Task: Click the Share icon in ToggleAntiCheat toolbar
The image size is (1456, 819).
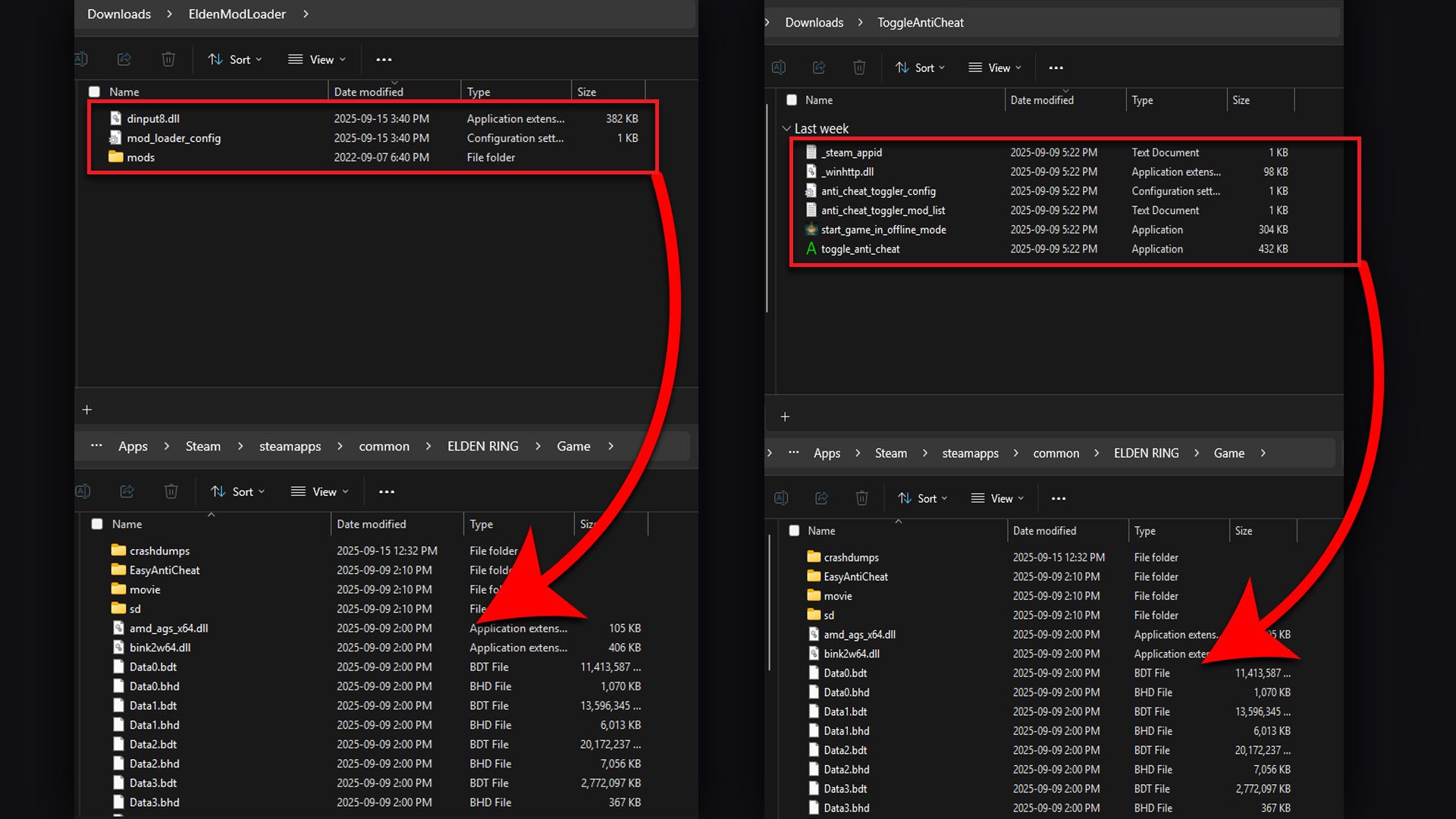Action: (819, 67)
